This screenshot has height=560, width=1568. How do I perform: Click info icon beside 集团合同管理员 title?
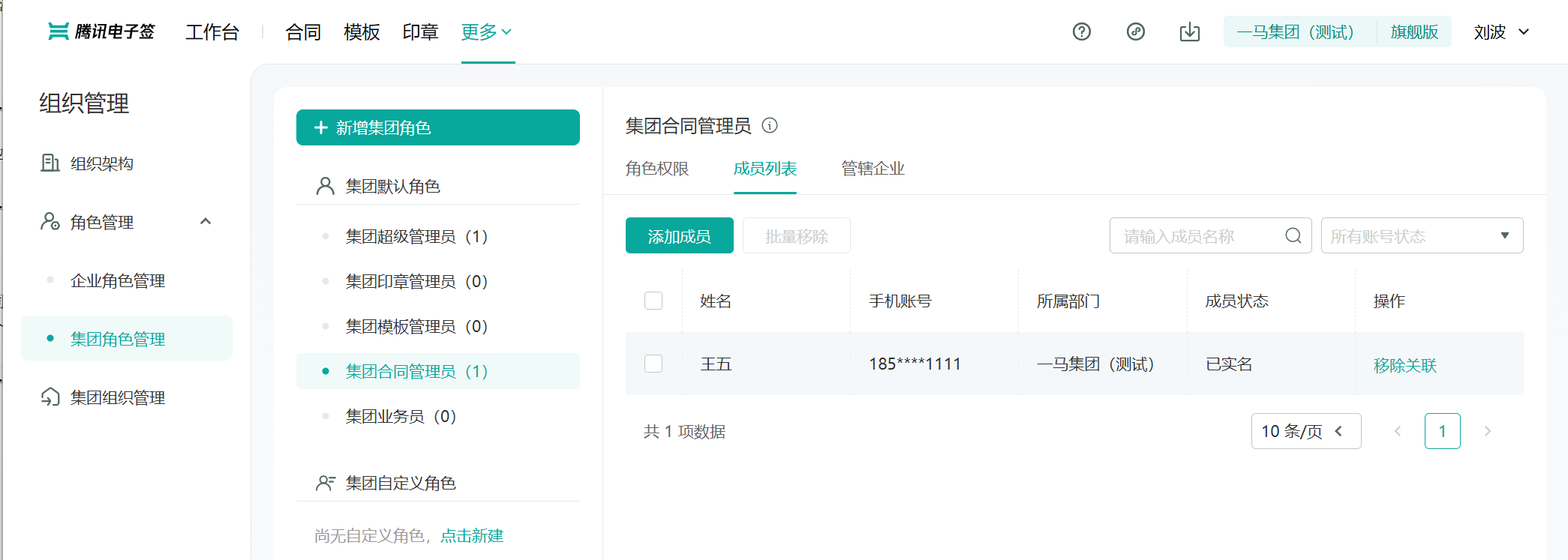(x=770, y=125)
